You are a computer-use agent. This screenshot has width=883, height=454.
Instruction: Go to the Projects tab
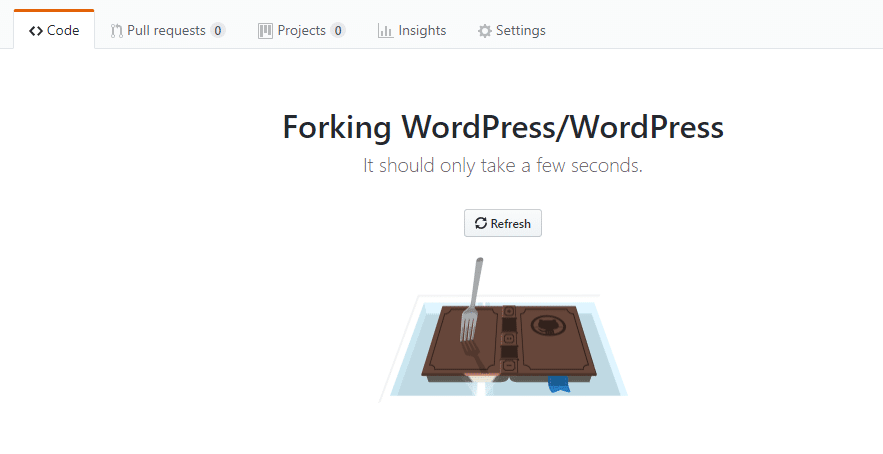tap(301, 31)
